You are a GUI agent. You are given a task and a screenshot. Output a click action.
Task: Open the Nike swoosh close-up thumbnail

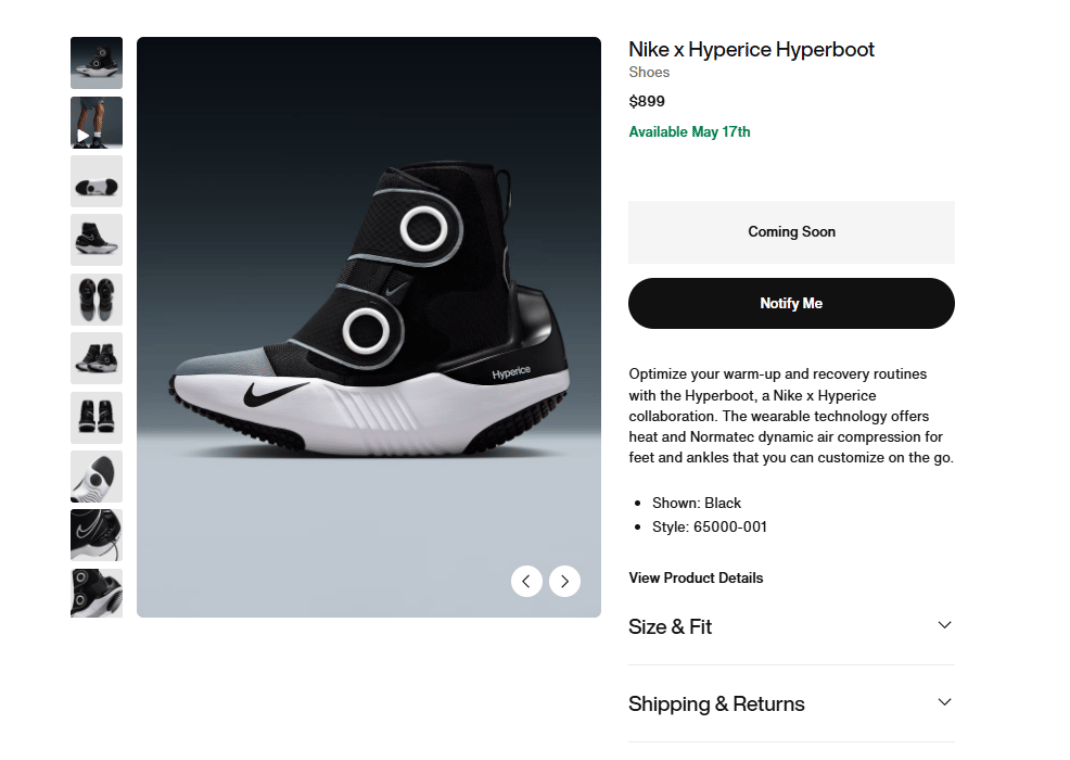[96, 535]
